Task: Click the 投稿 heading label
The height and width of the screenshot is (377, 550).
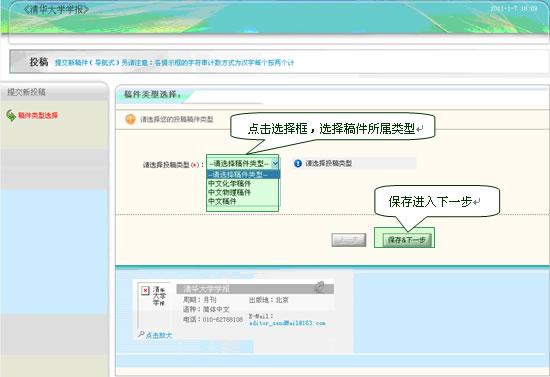Action: 39,62
